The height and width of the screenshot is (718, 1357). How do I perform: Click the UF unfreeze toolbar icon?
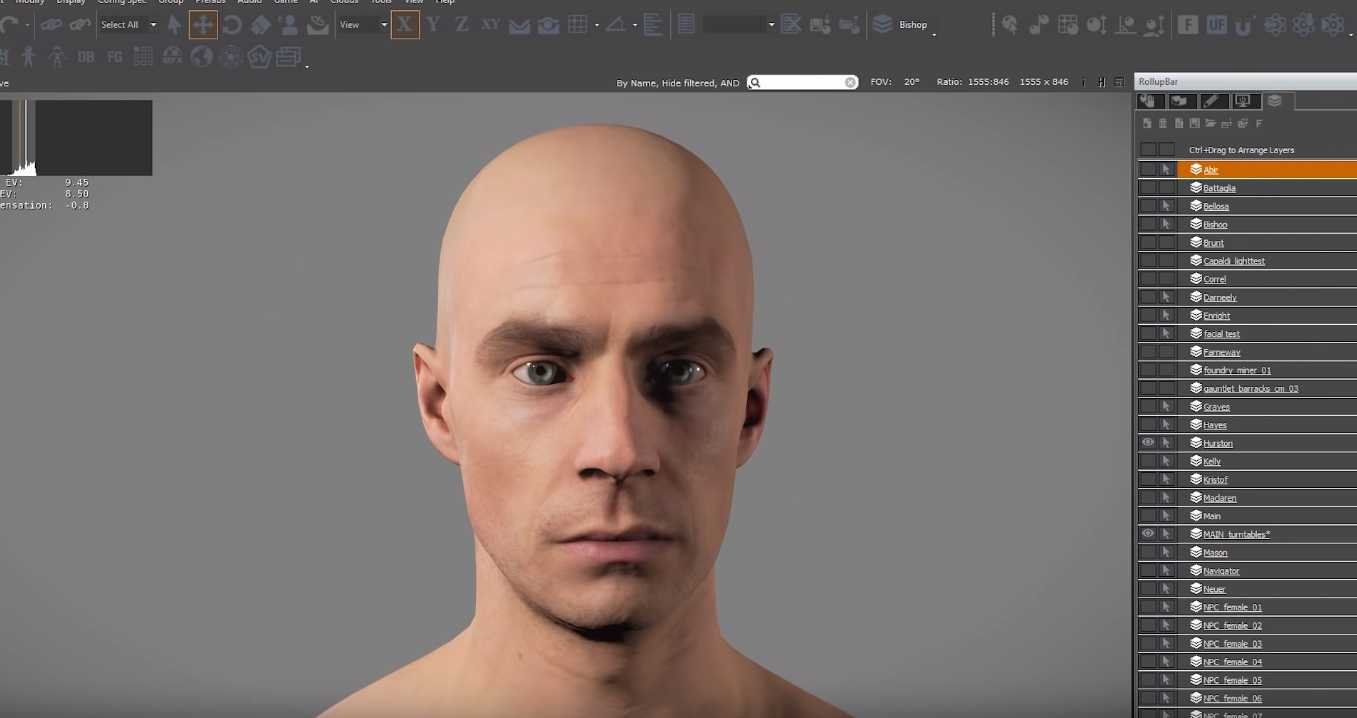click(1217, 24)
